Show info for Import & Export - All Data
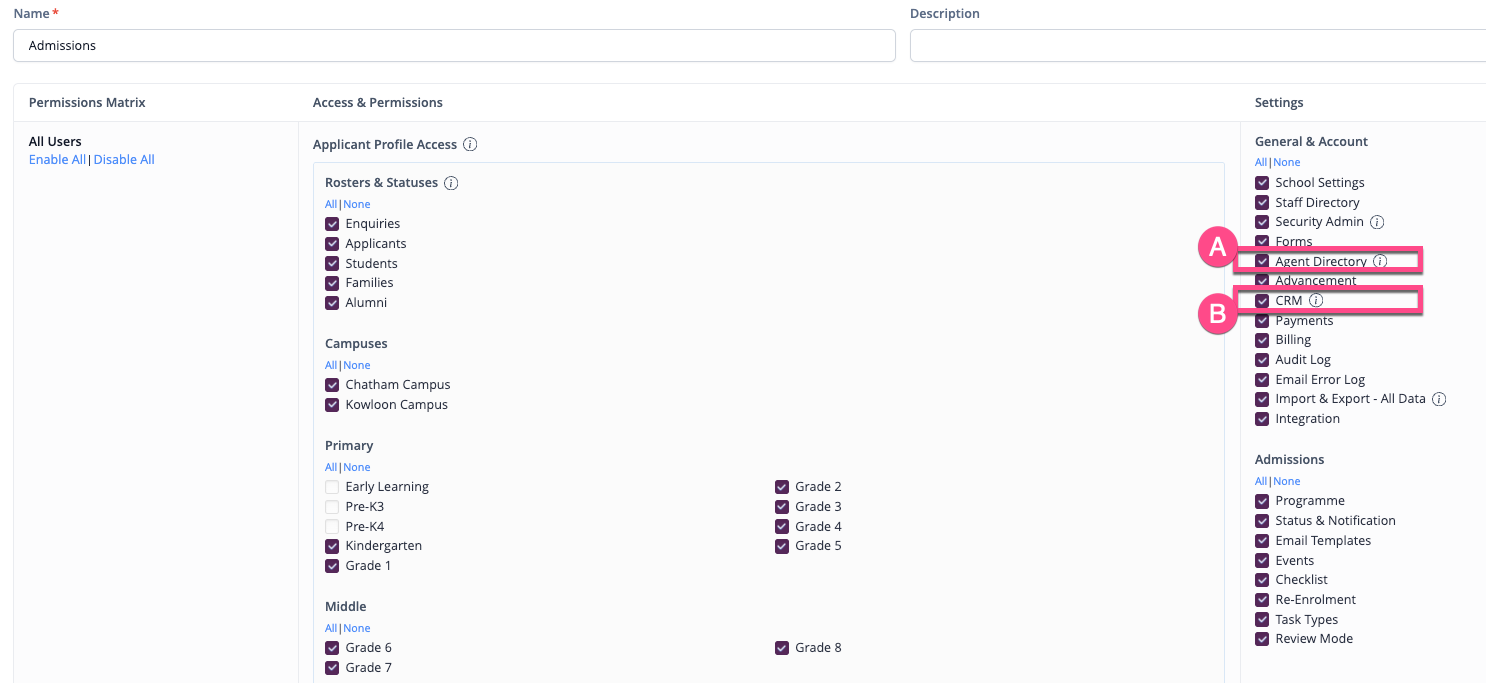The image size is (1486, 683). (1439, 399)
